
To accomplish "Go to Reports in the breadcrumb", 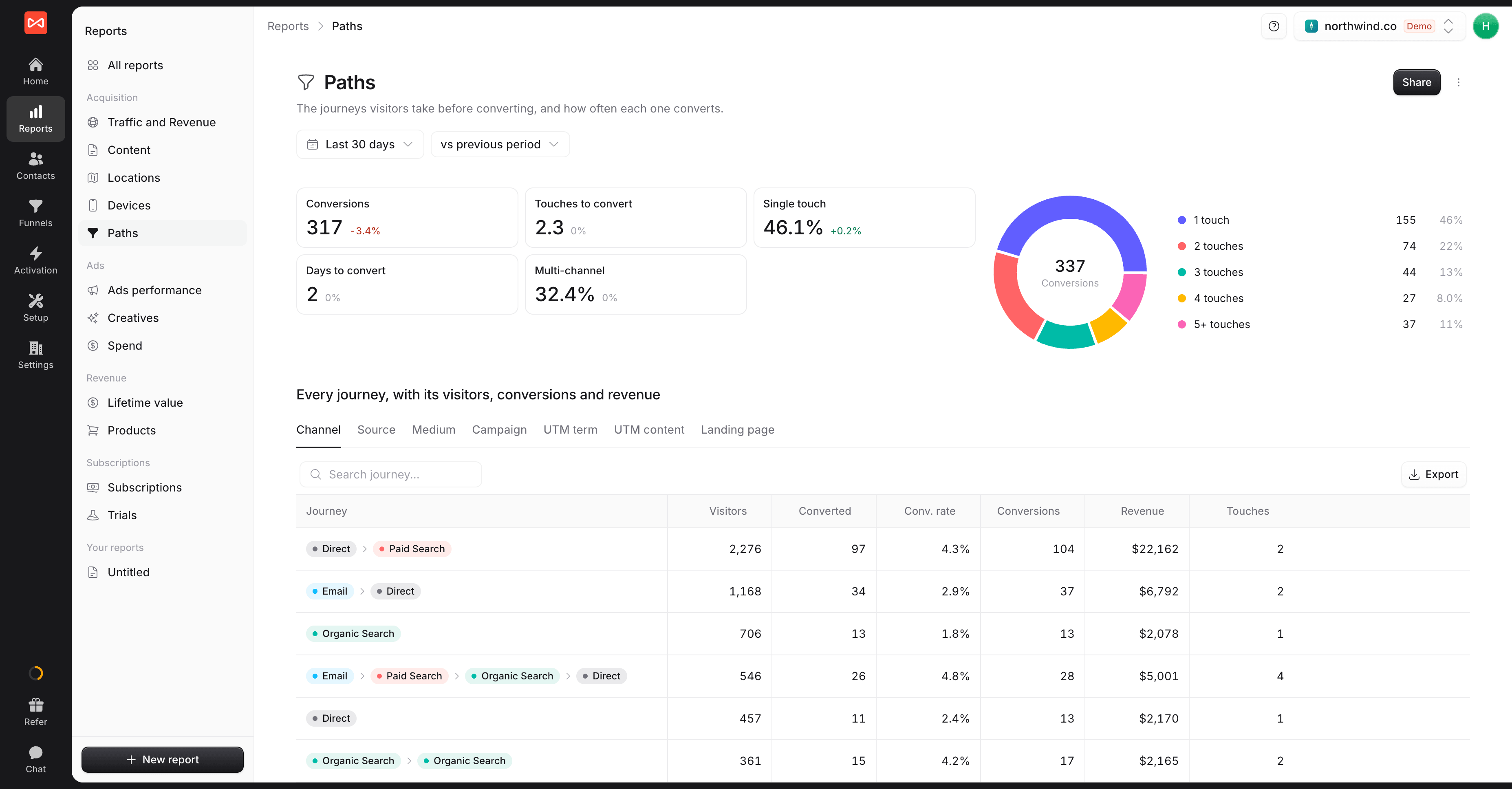I will point(288,26).
